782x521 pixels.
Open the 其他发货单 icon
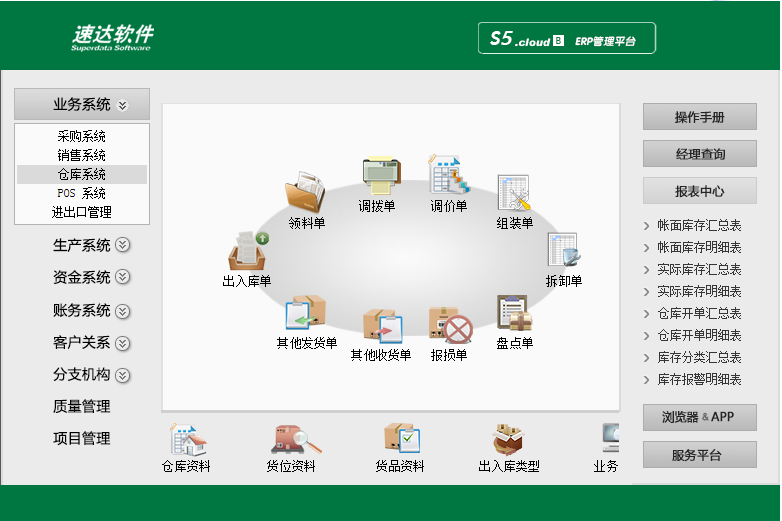(x=305, y=313)
